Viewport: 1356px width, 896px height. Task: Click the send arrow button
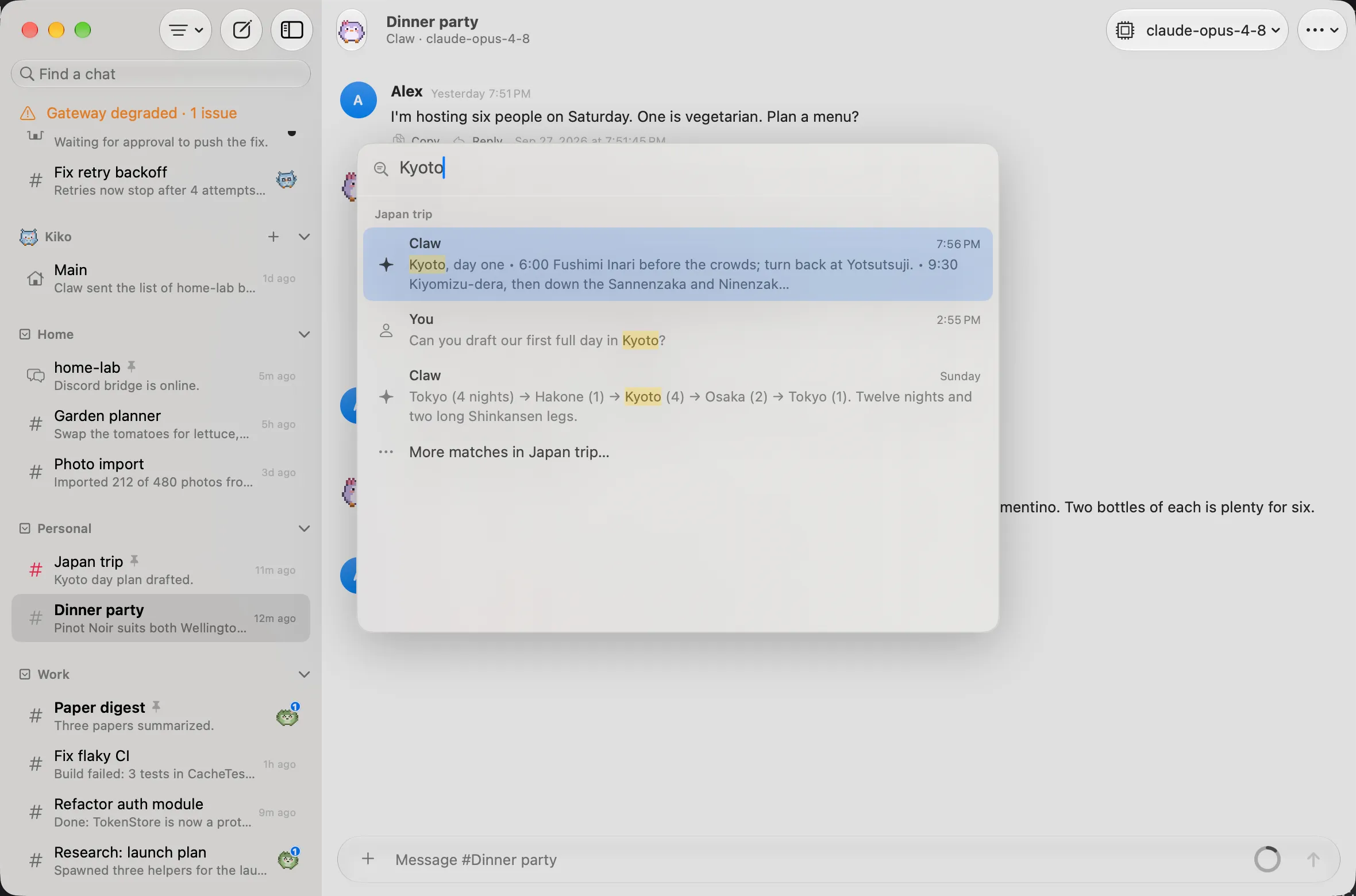[x=1313, y=860]
